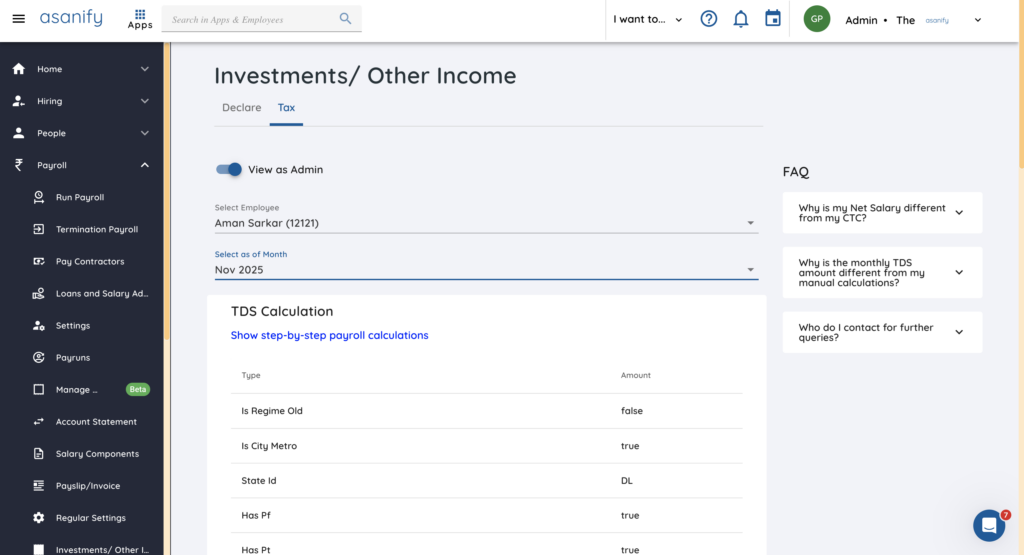
Task: Click the help question mark icon
Action: click(x=709, y=19)
